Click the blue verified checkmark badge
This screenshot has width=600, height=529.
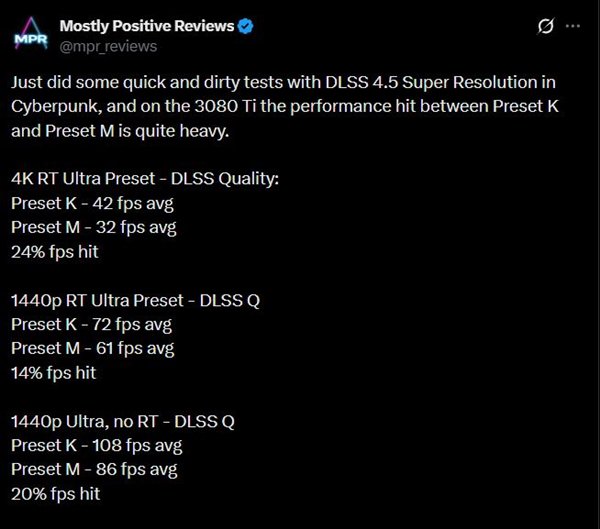tap(245, 26)
